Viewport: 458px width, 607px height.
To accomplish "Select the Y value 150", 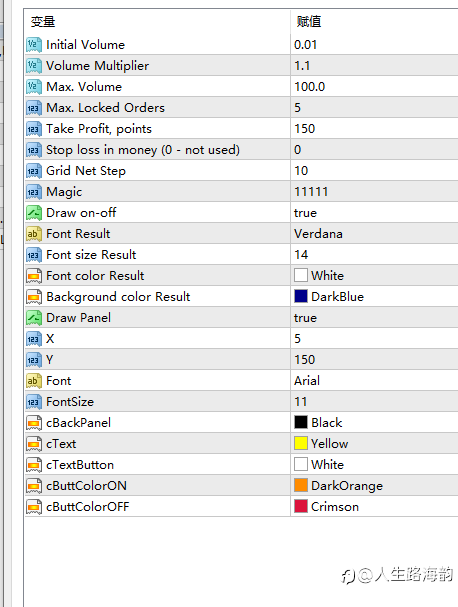I will (x=305, y=360).
